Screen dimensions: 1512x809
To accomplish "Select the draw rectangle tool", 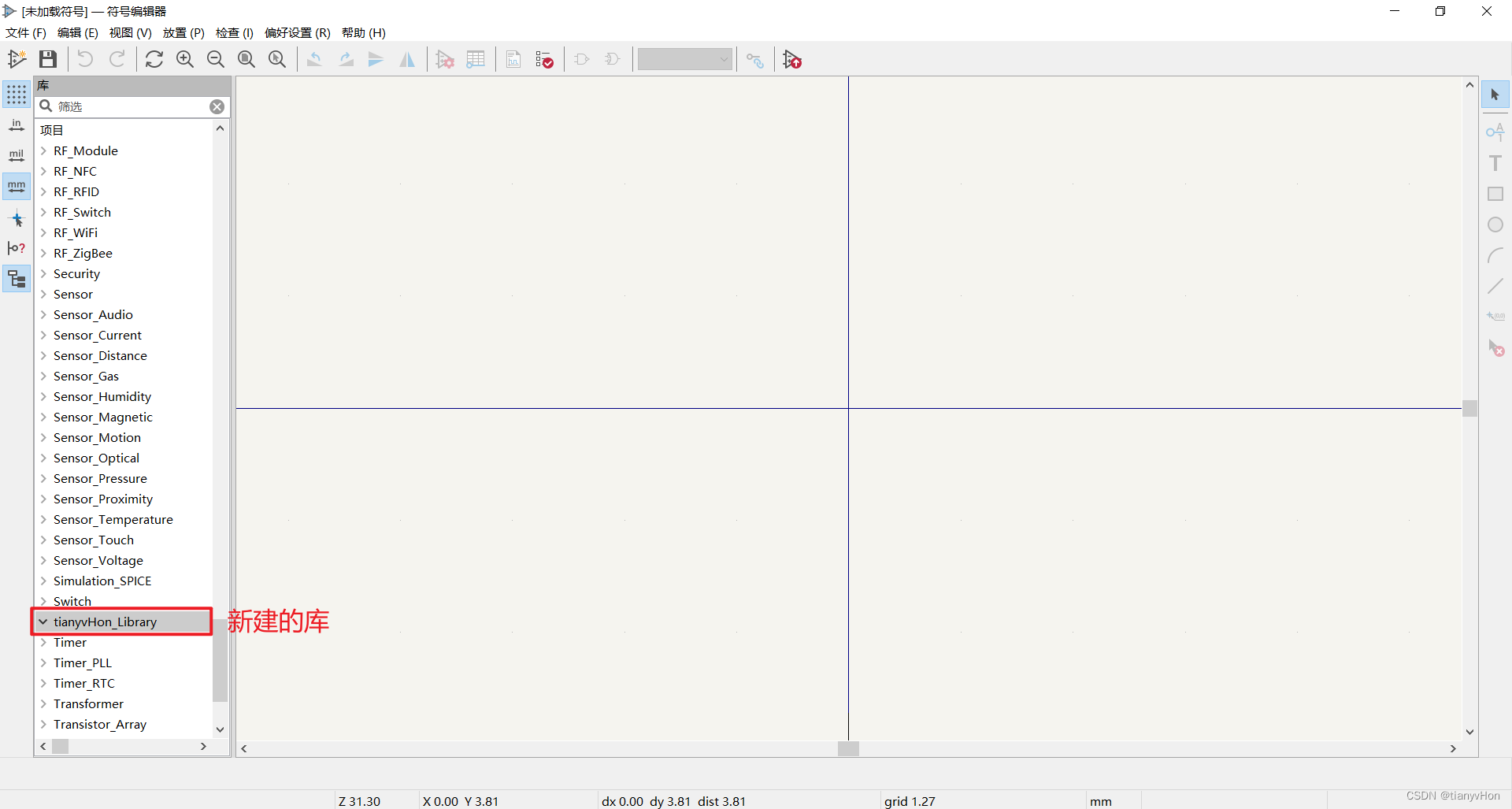I will pos(1495,194).
